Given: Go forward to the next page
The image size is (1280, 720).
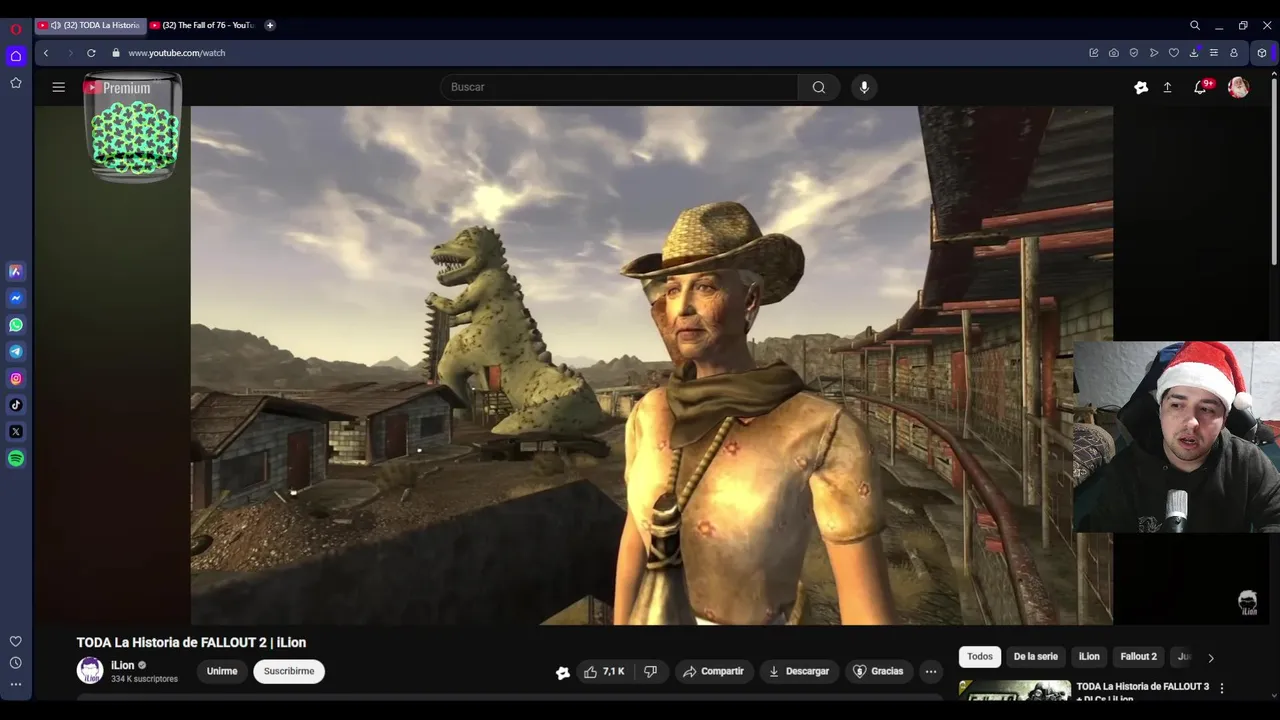Looking at the screenshot, I should coord(69,53).
